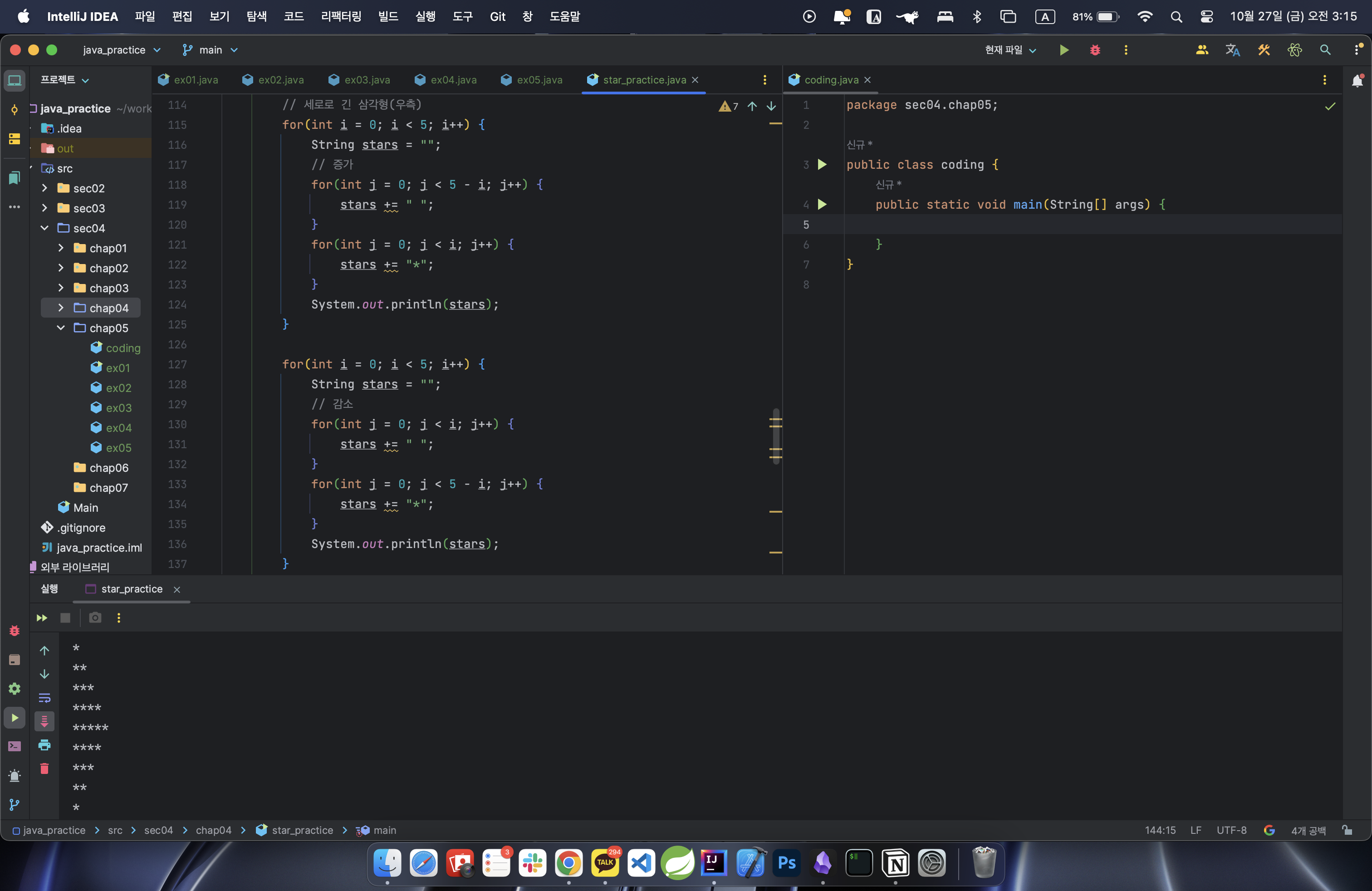Toggle scroll to end in console
The image size is (1372, 891).
pos(44,721)
